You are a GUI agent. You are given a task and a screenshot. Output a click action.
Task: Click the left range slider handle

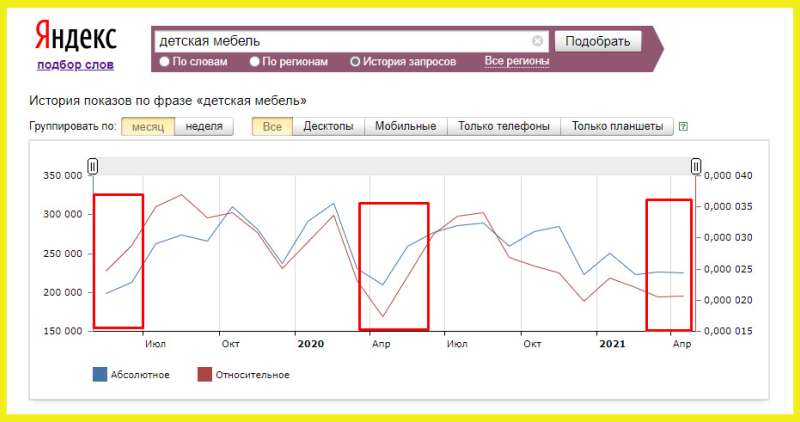92,166
